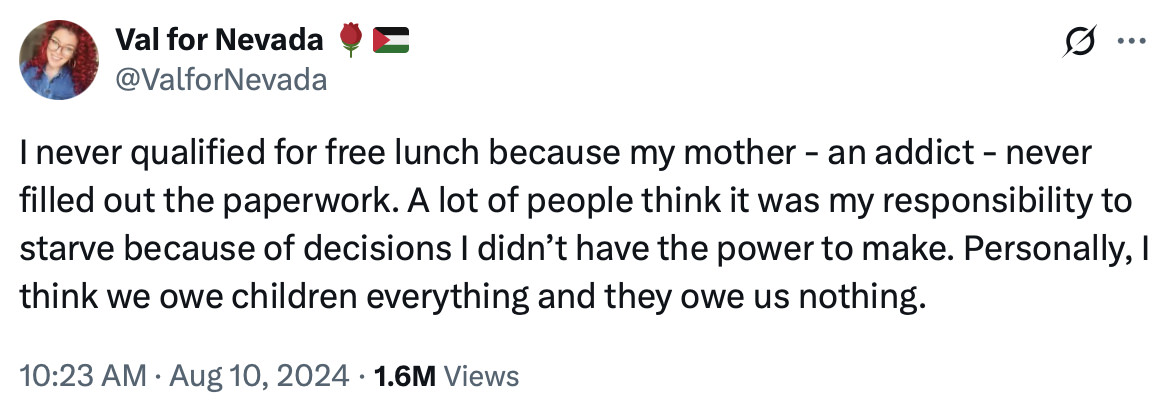Viewport: 1170px width, 412px height.
Task: Click the 1.6M view count
Action: [x=405, y=375]
